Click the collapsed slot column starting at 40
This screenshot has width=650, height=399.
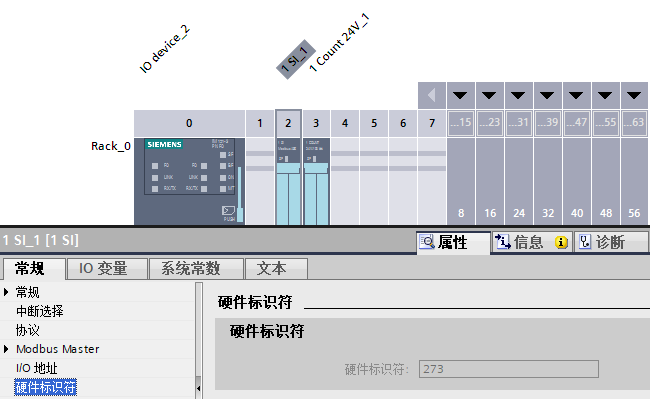click(x=577, y=181)
